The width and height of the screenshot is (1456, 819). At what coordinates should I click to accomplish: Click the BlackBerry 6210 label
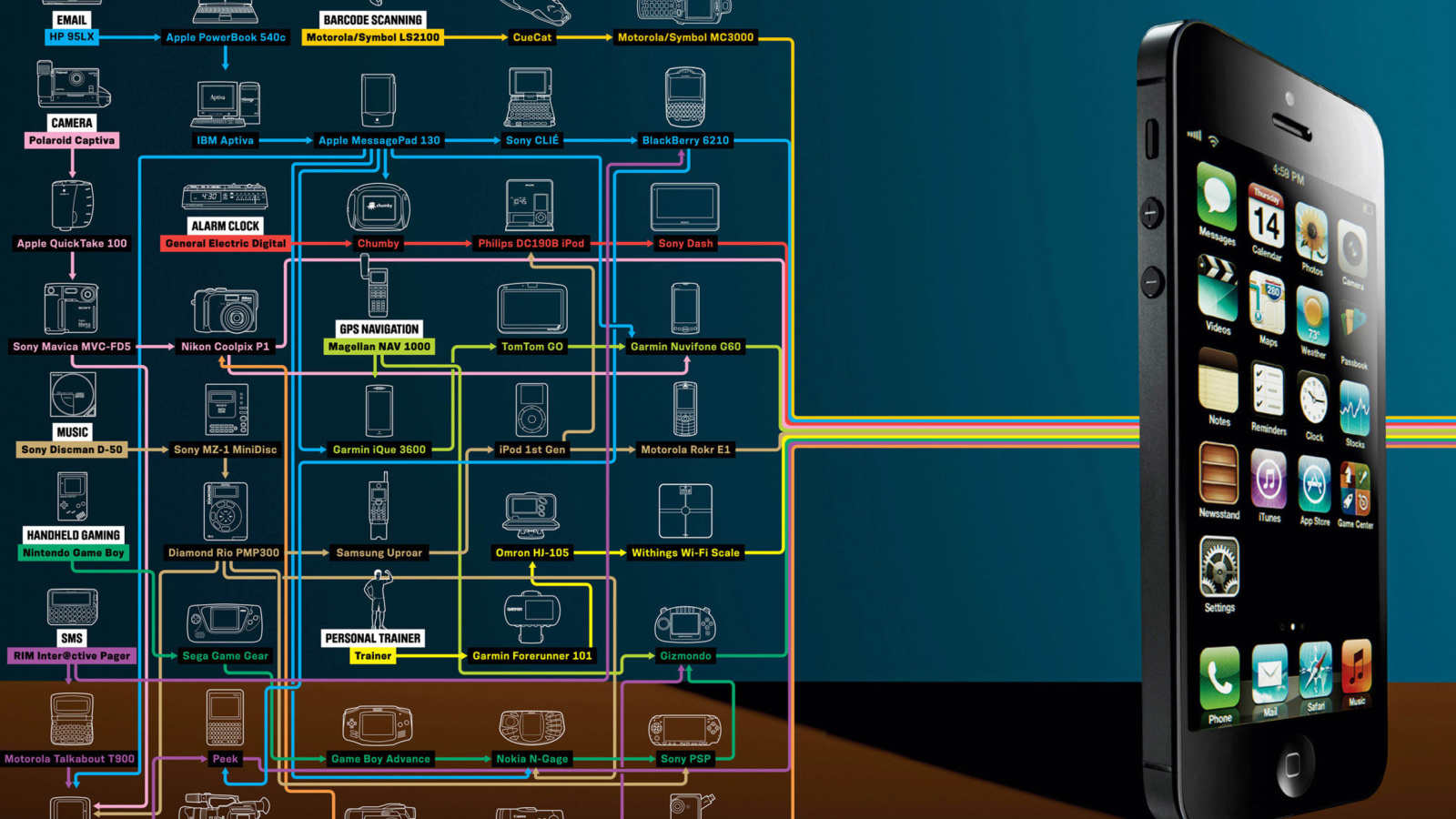click(x=686, y=140)
